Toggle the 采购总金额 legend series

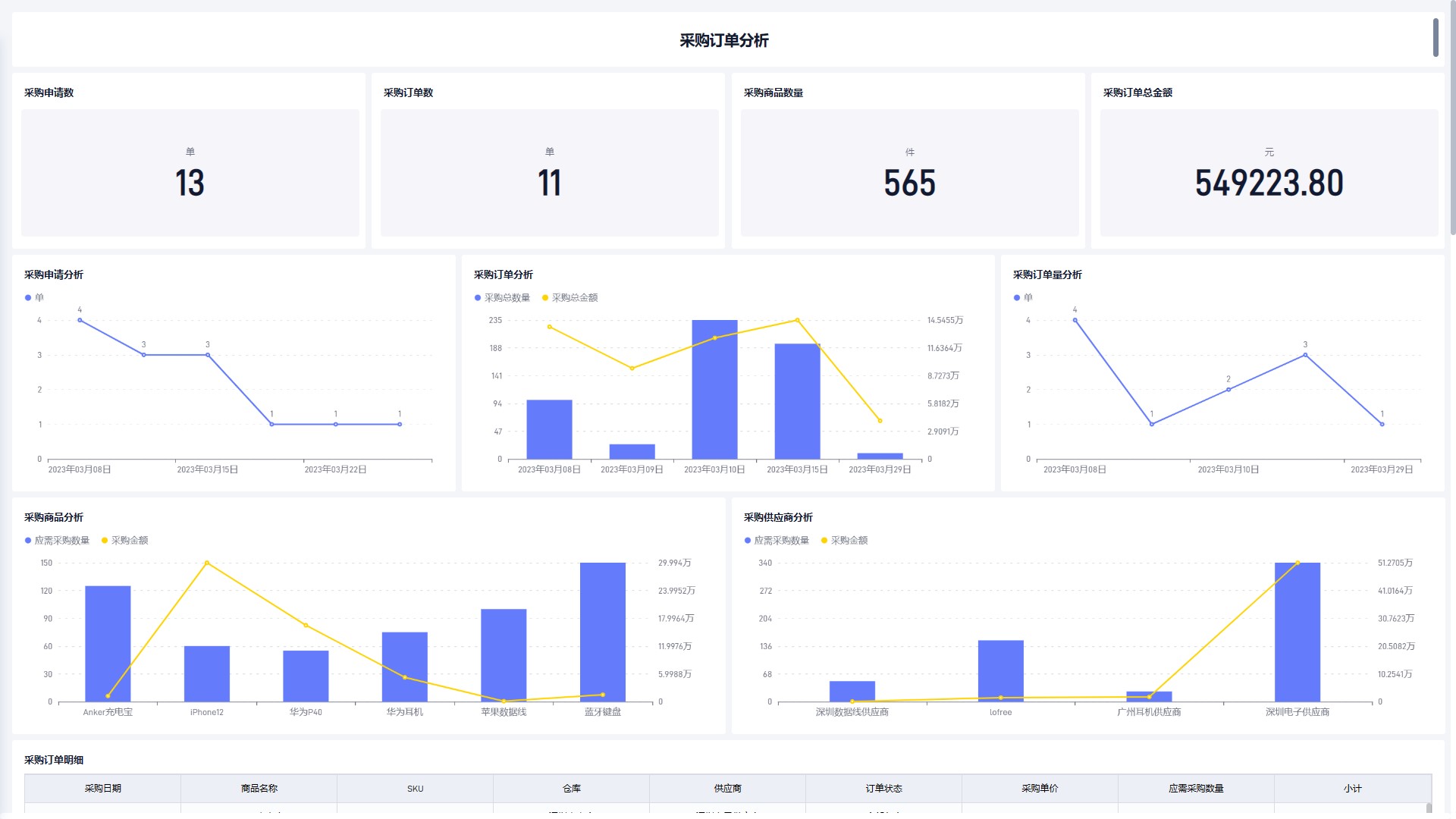(x=570, y=298)
